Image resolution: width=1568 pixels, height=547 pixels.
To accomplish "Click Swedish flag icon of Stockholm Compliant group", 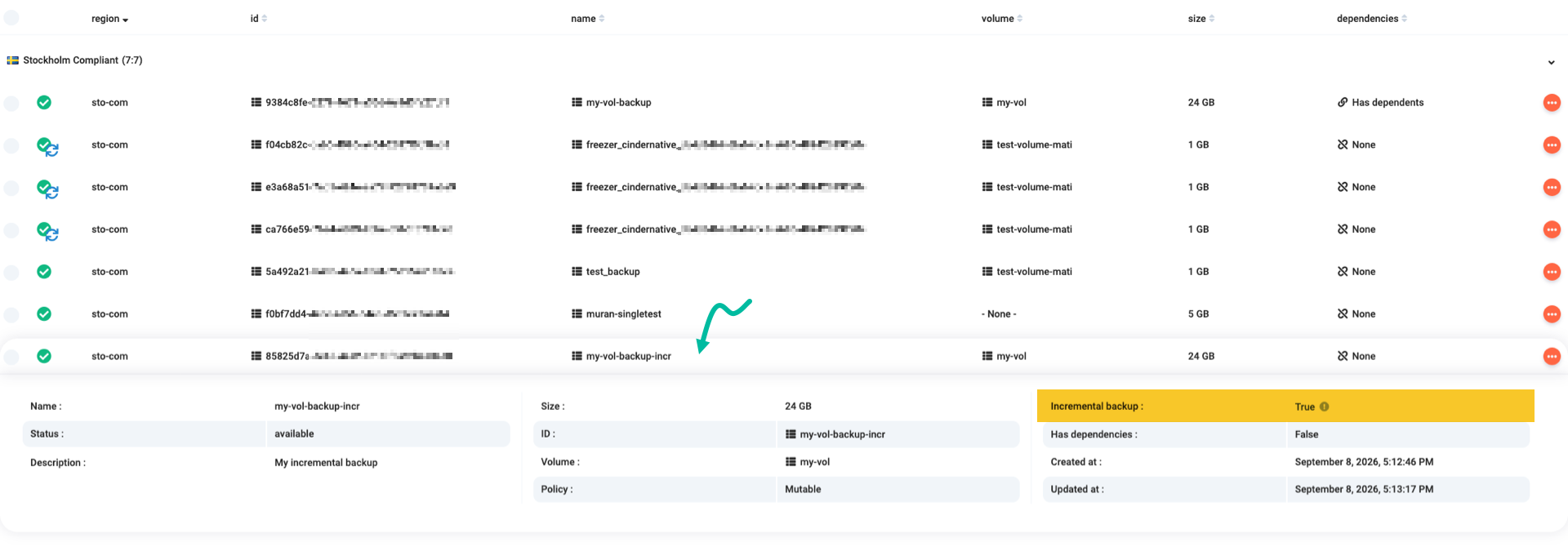I will (13, 60).
